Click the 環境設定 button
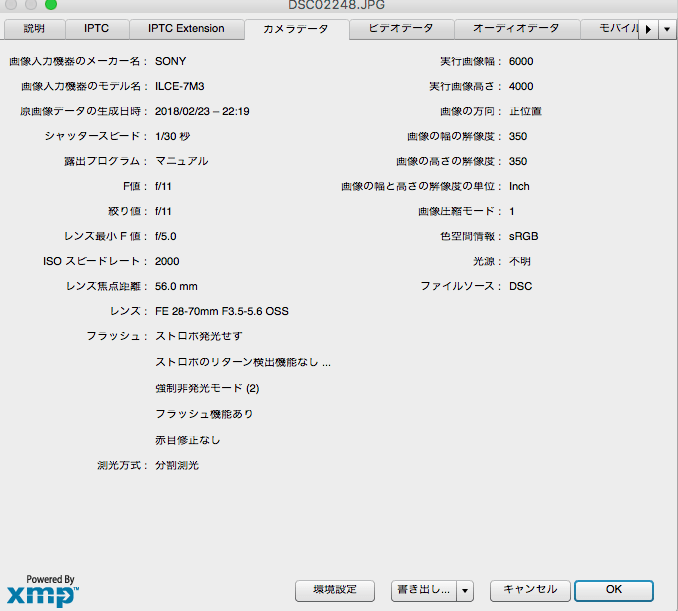Image resolution: width=678 pixels, height=611 pixels. pyautogui.click(x=335, y=590)
